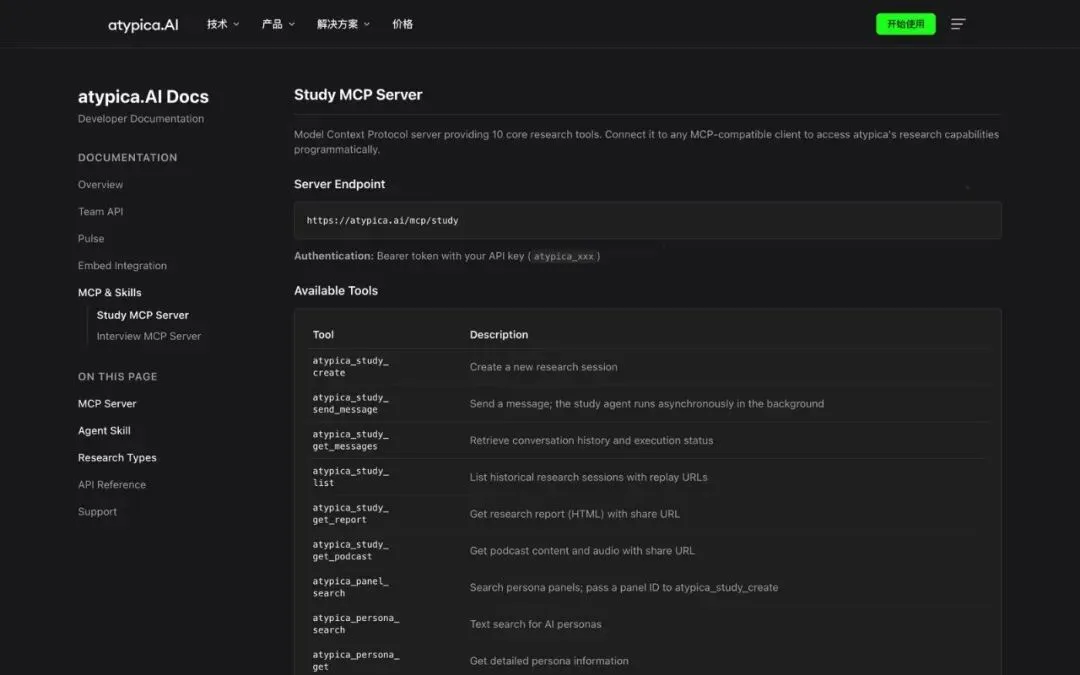Click the green 开始使用 button
Image resolution: width=1080 pixels, height=675 pixels.
tap(905, 24)
